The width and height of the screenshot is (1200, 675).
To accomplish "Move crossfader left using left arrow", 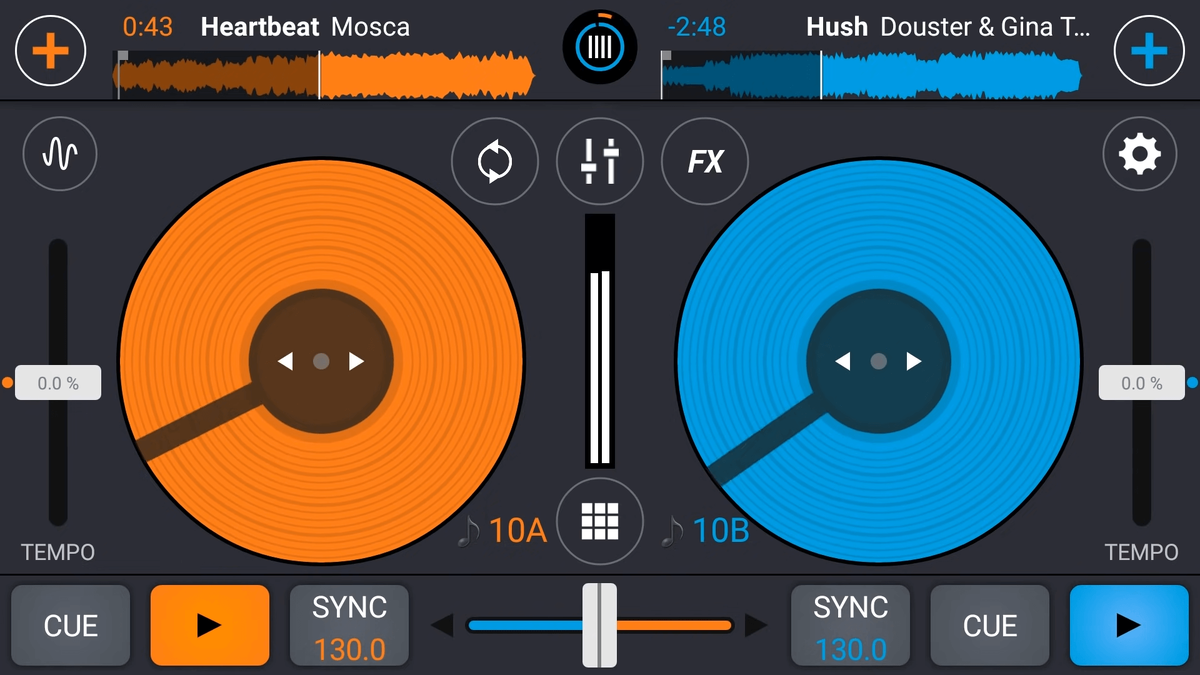I will coord(441,626).
